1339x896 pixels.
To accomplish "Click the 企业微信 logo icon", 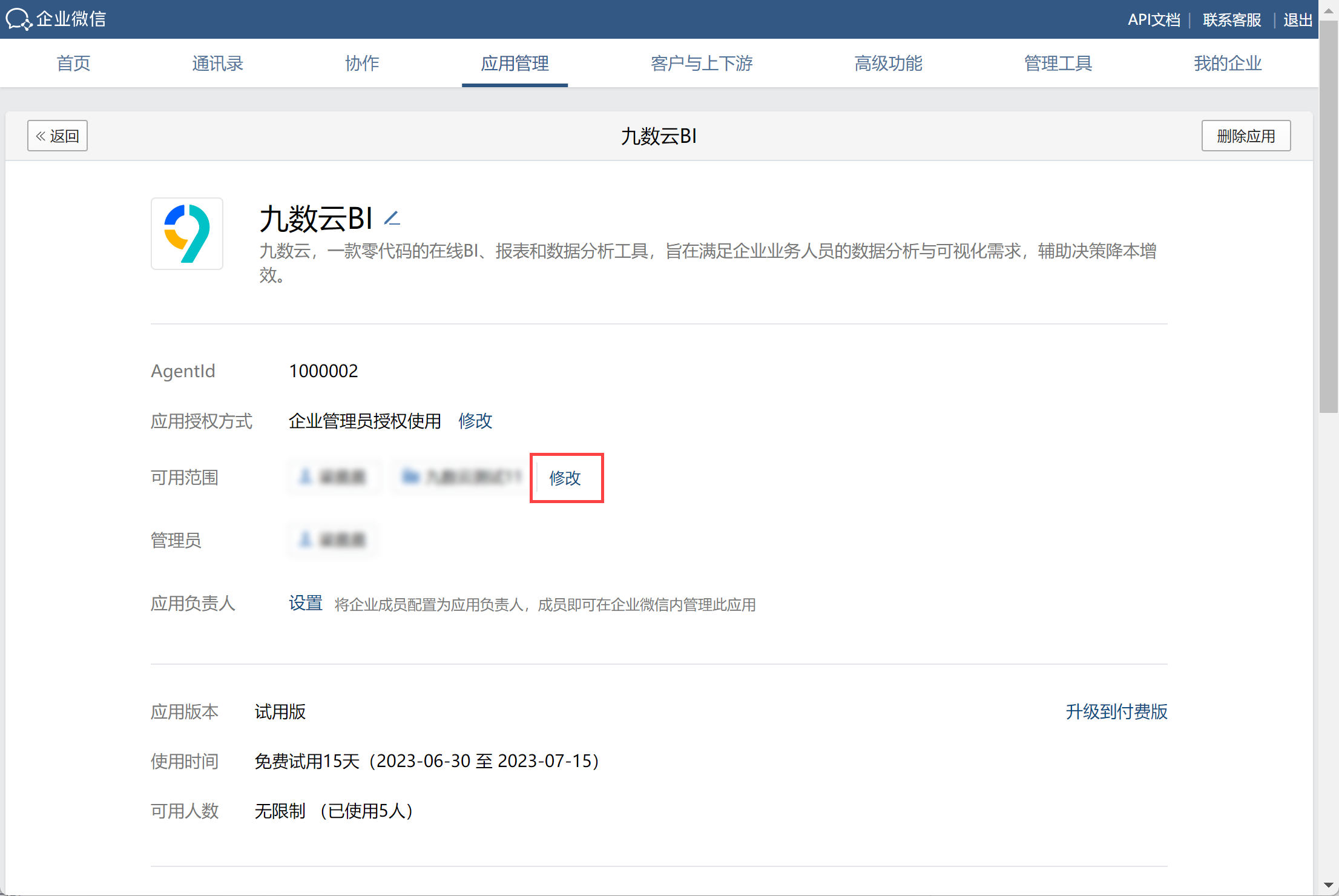I will click(18, 19).
